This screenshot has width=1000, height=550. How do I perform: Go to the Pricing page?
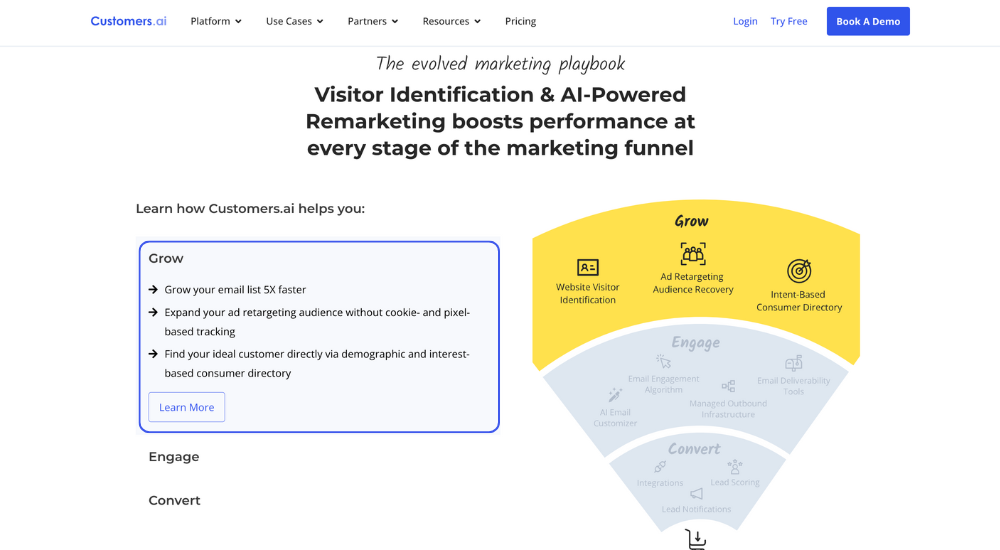point(520,21)
